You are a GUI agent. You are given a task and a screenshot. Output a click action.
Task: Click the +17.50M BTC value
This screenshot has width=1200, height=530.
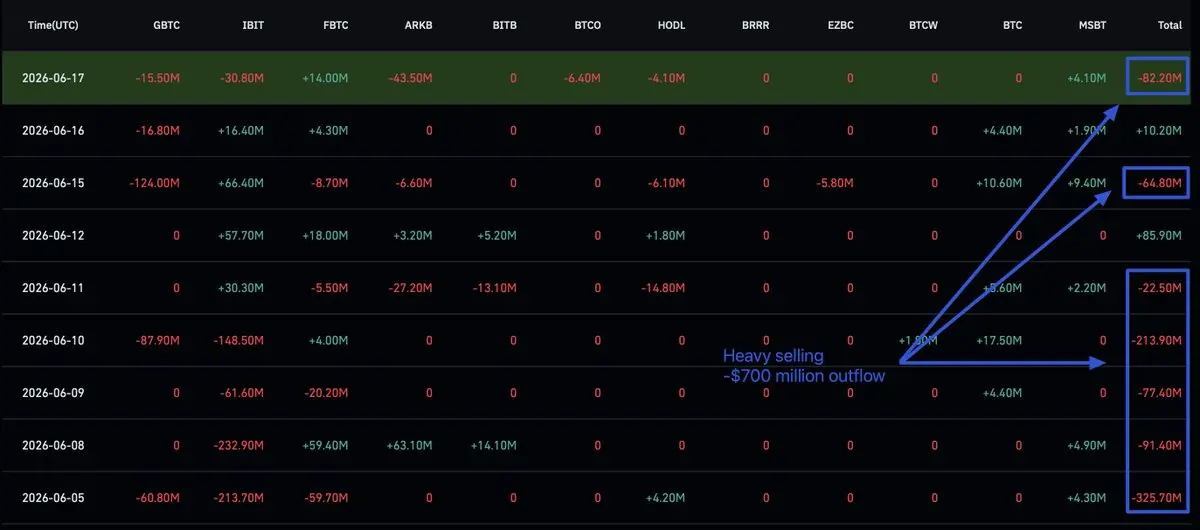point(1001,340)
